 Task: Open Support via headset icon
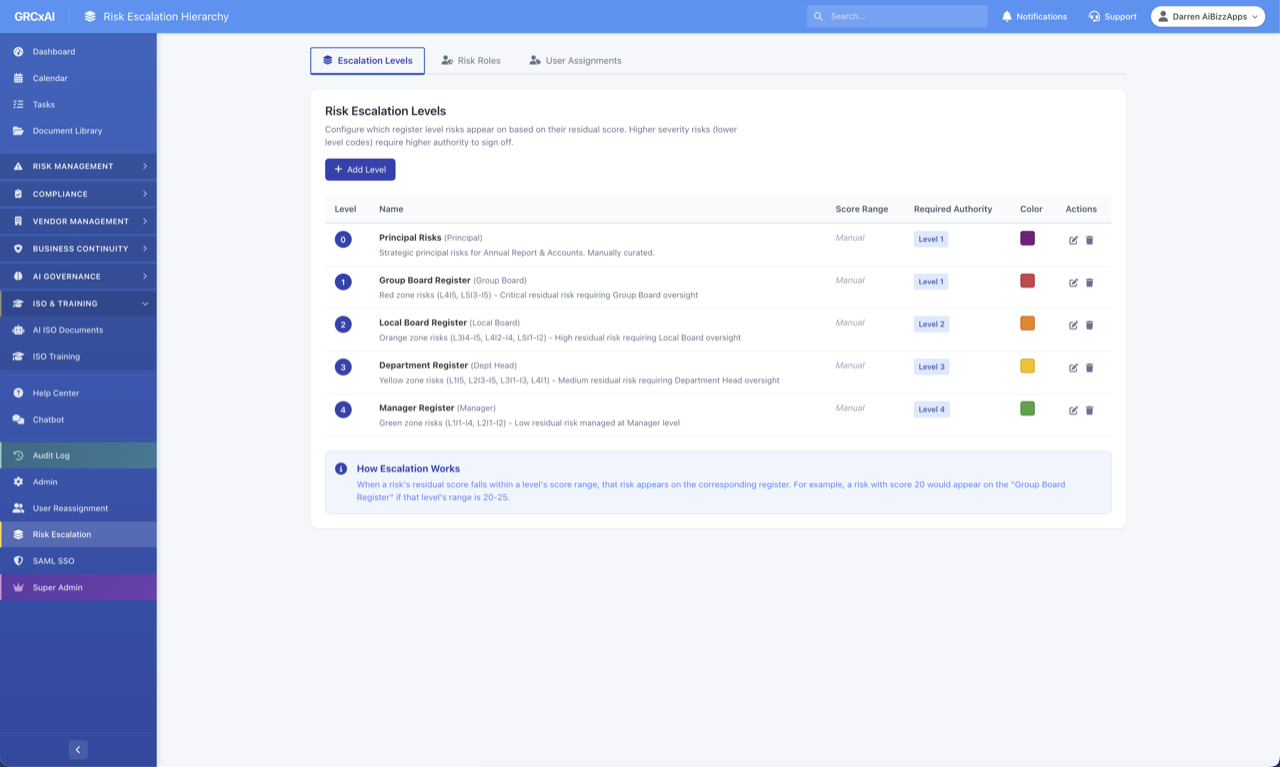1094,16
